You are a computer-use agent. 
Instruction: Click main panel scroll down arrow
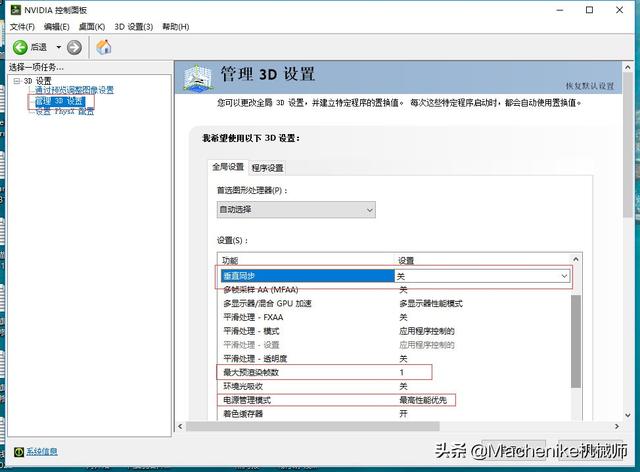[x=628, y=415]
